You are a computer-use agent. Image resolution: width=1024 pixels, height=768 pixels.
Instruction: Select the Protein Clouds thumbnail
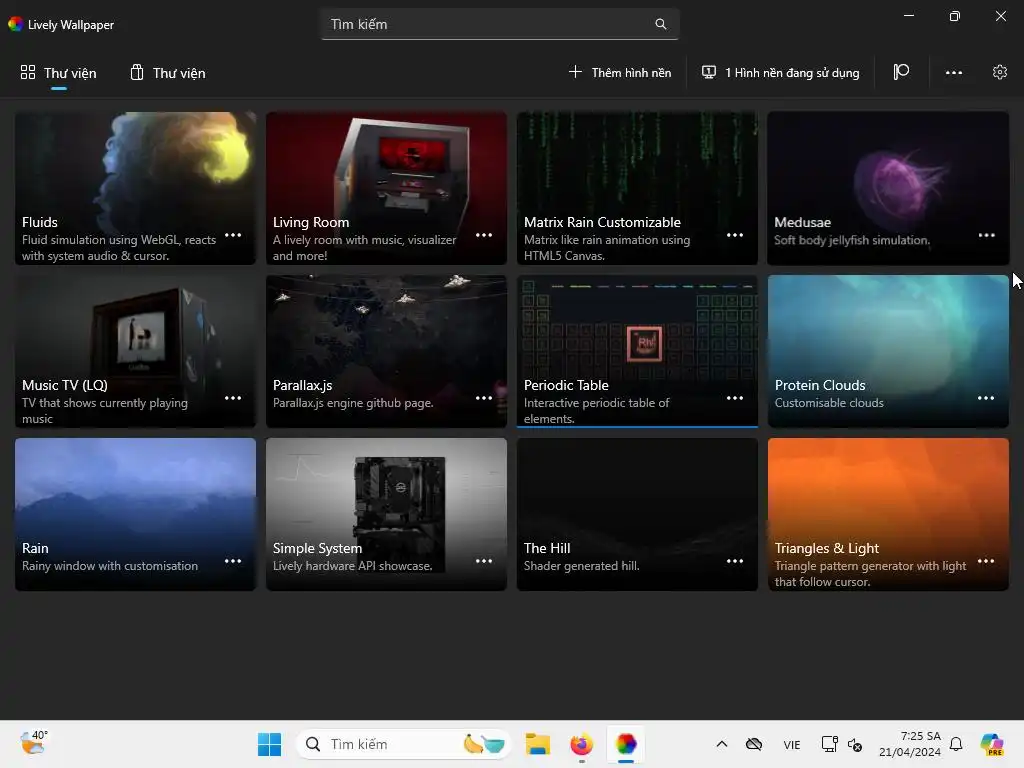pyautogui.click(x=888, y=351)
